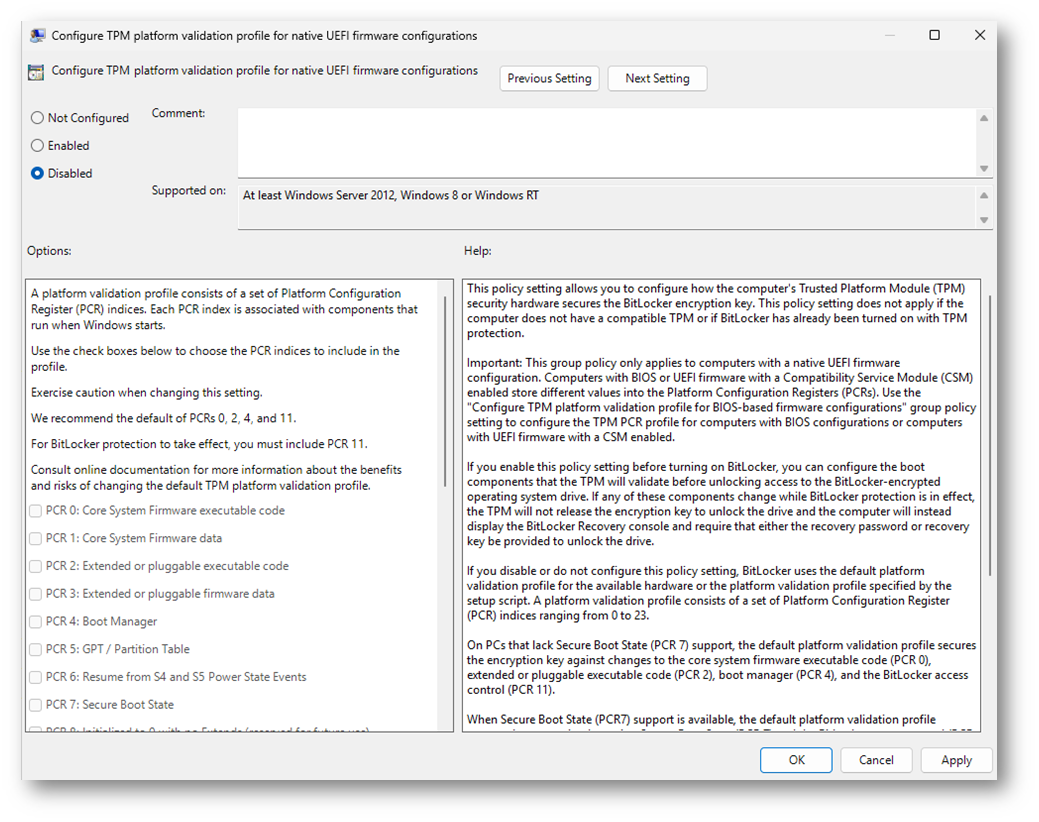Click the window icon in the title bar
The height and width of the screenshot is (822, 1039).
(37, 35)
